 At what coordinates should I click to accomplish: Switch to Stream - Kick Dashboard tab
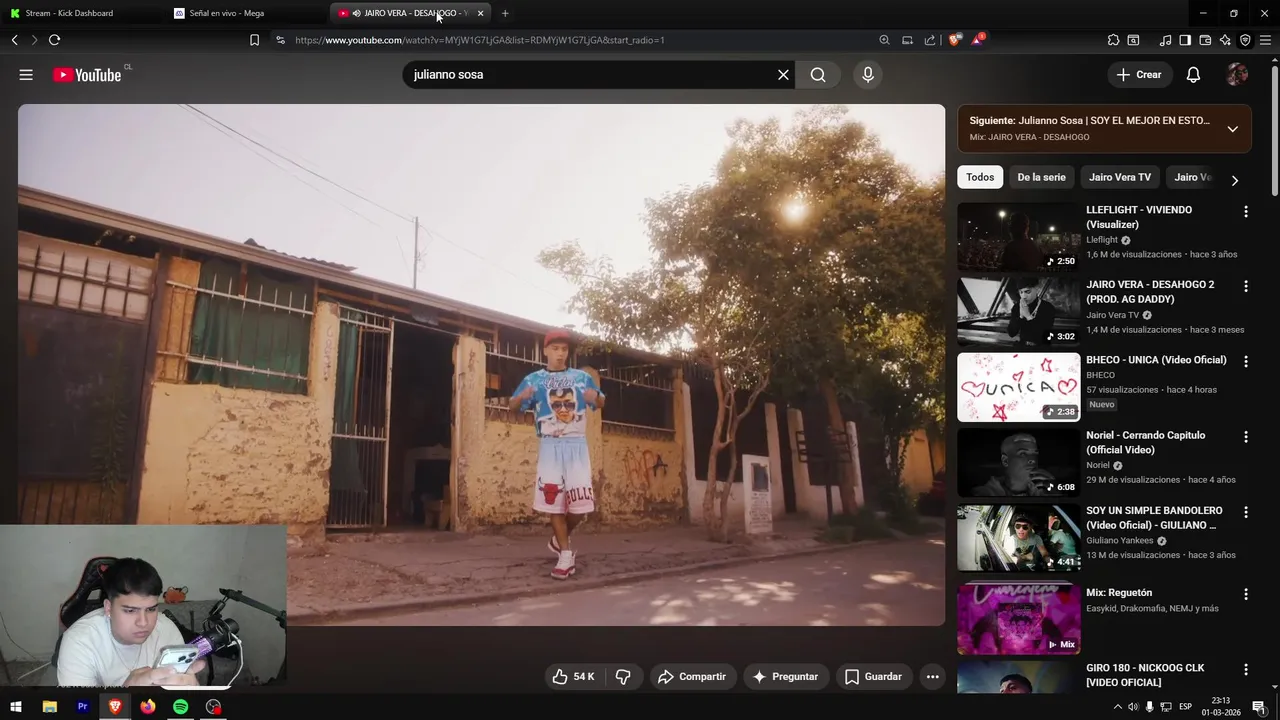(x=80, y=13)
